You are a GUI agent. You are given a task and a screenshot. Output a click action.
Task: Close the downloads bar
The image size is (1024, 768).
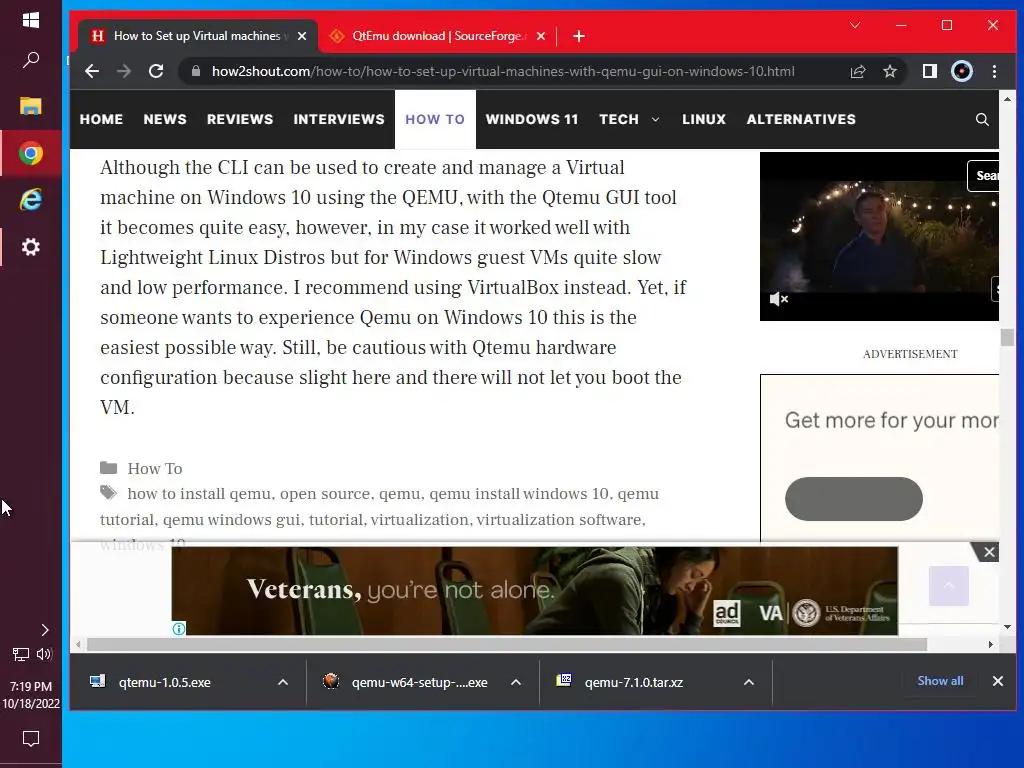(x=997, y=681)
